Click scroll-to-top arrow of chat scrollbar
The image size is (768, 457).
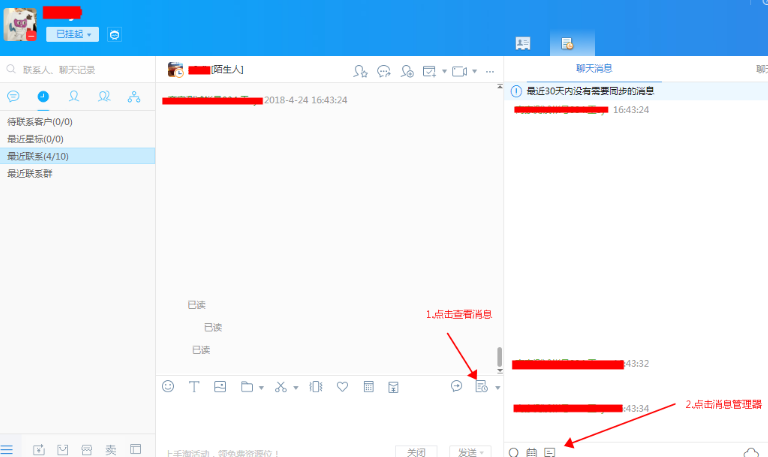click(x=500, y=86)
